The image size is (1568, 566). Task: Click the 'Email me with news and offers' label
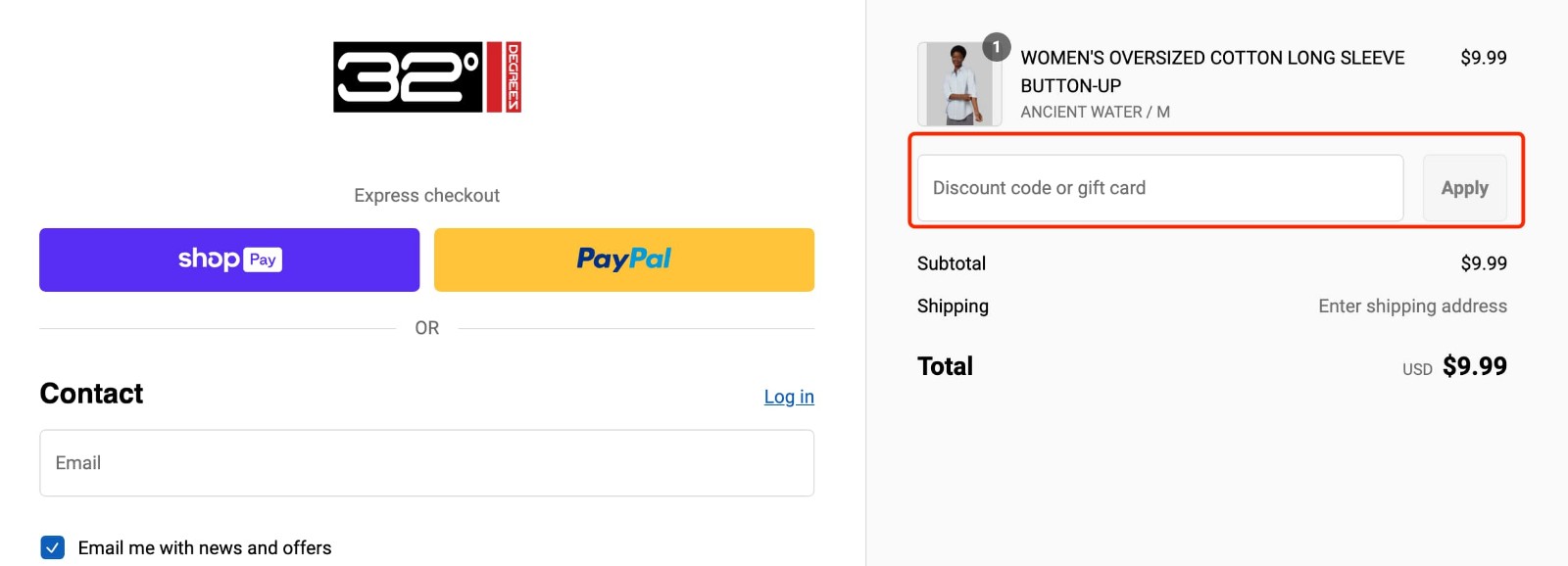tap(205, 548)
